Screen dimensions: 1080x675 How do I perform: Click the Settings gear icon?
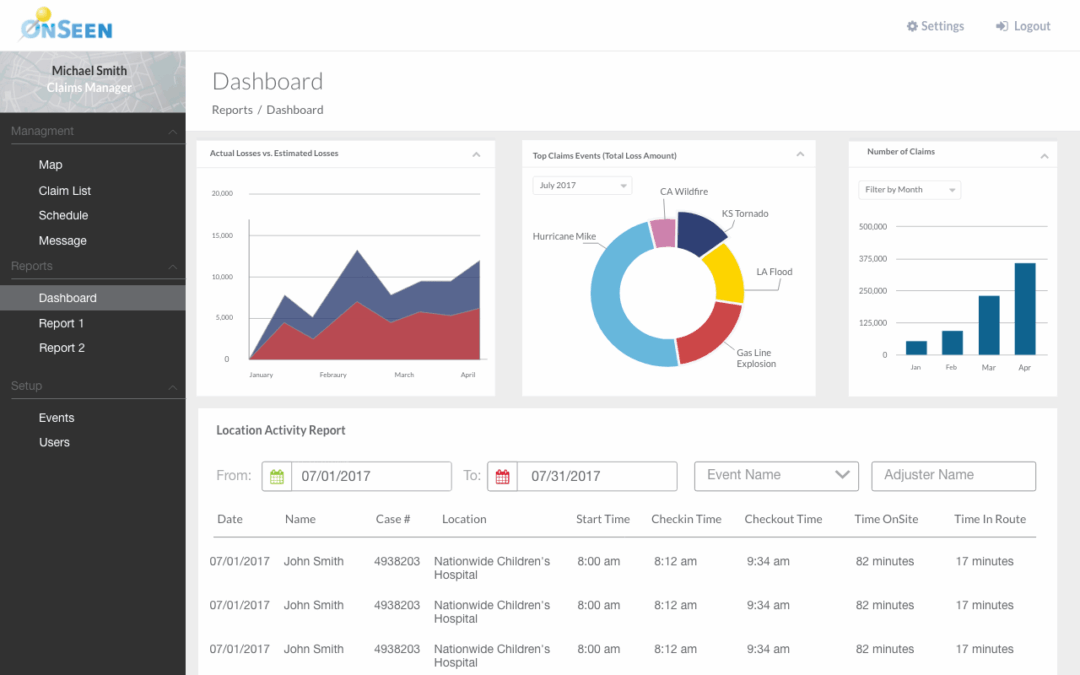(x=912, y=27)
